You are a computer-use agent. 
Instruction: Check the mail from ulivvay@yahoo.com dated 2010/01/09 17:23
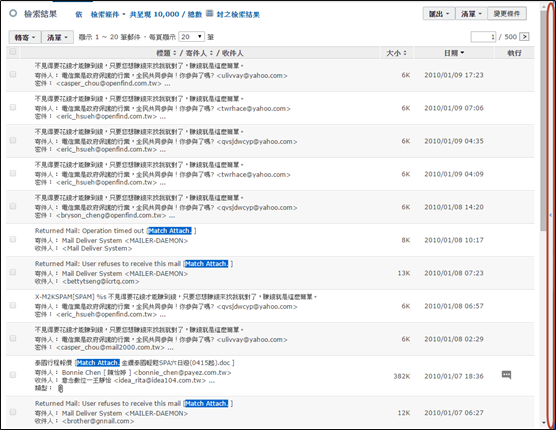13,74
